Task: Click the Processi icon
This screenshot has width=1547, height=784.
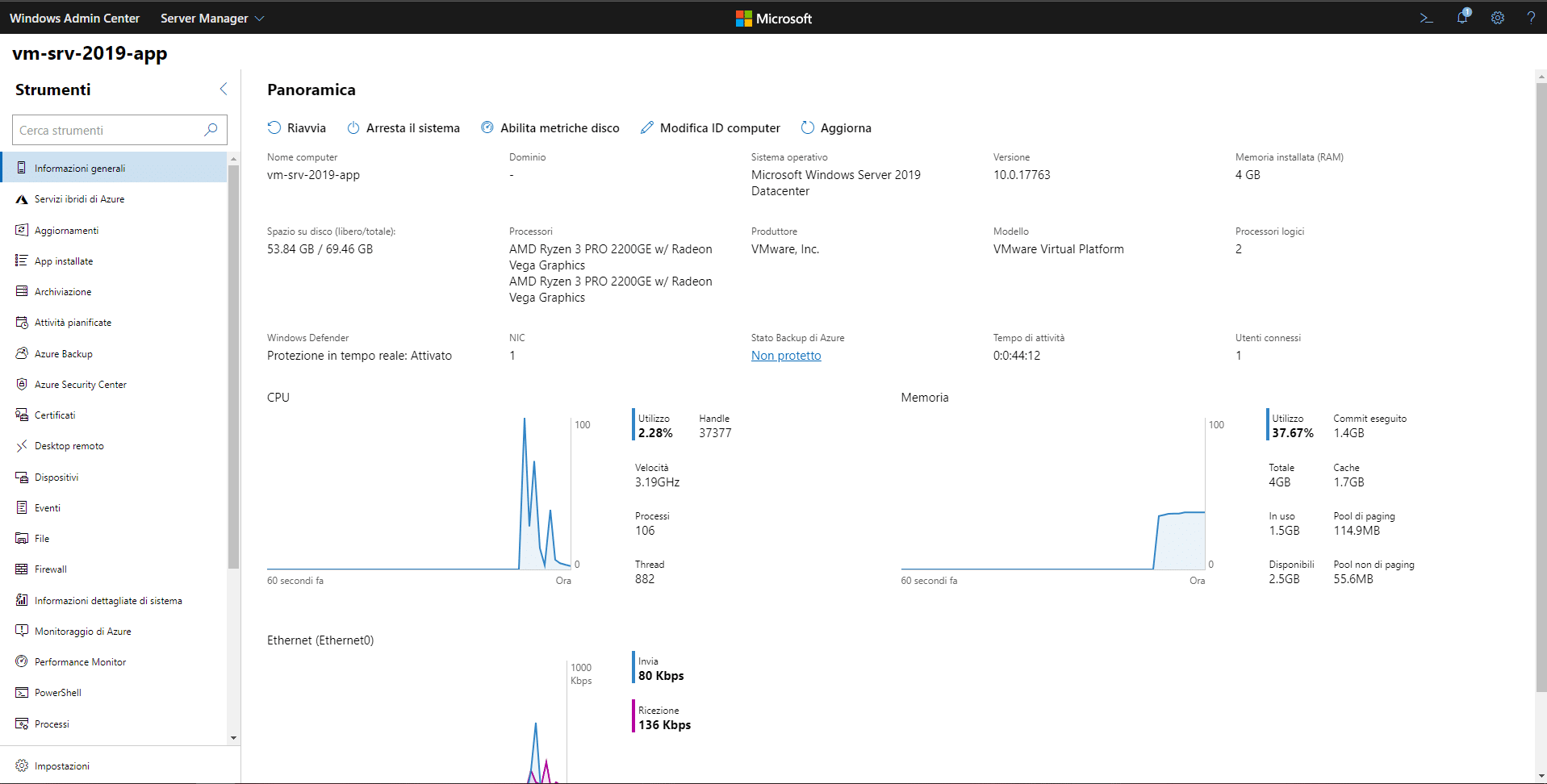Action: tap(22, 724)
